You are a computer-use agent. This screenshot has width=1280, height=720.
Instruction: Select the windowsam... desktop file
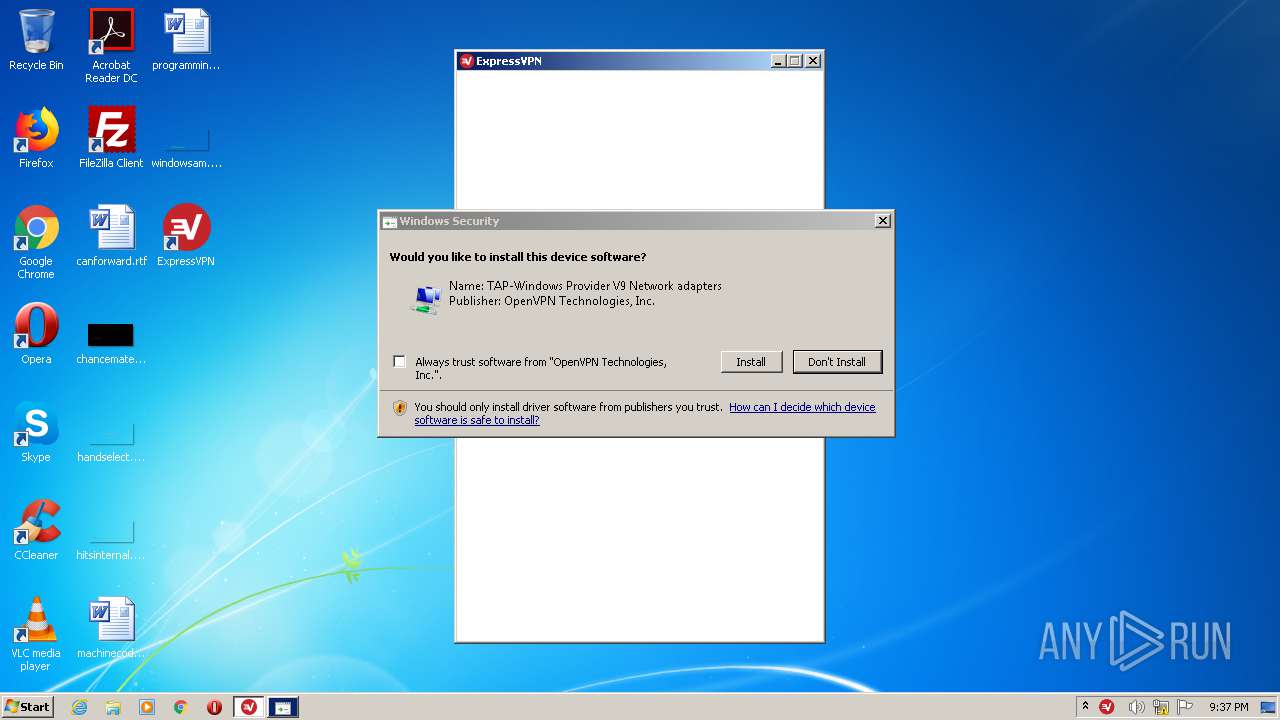tap(186, 147)
